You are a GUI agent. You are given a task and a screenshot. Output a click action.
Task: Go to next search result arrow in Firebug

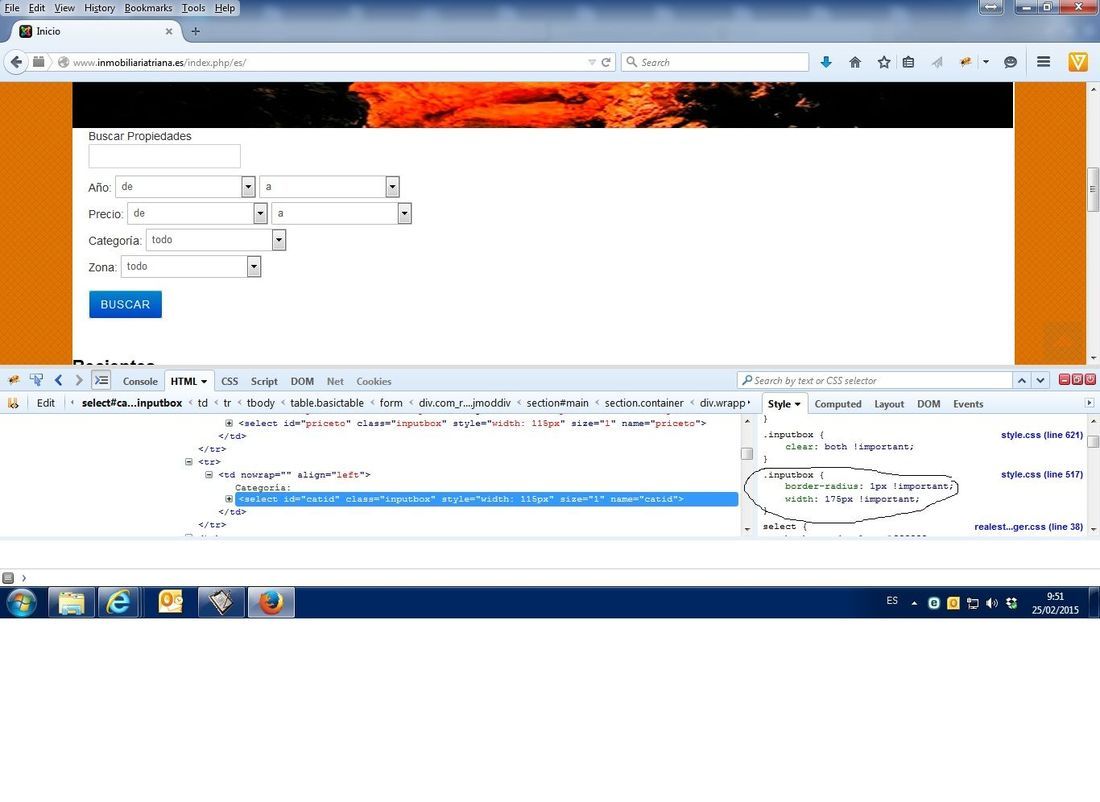(x=1040, y=380)
